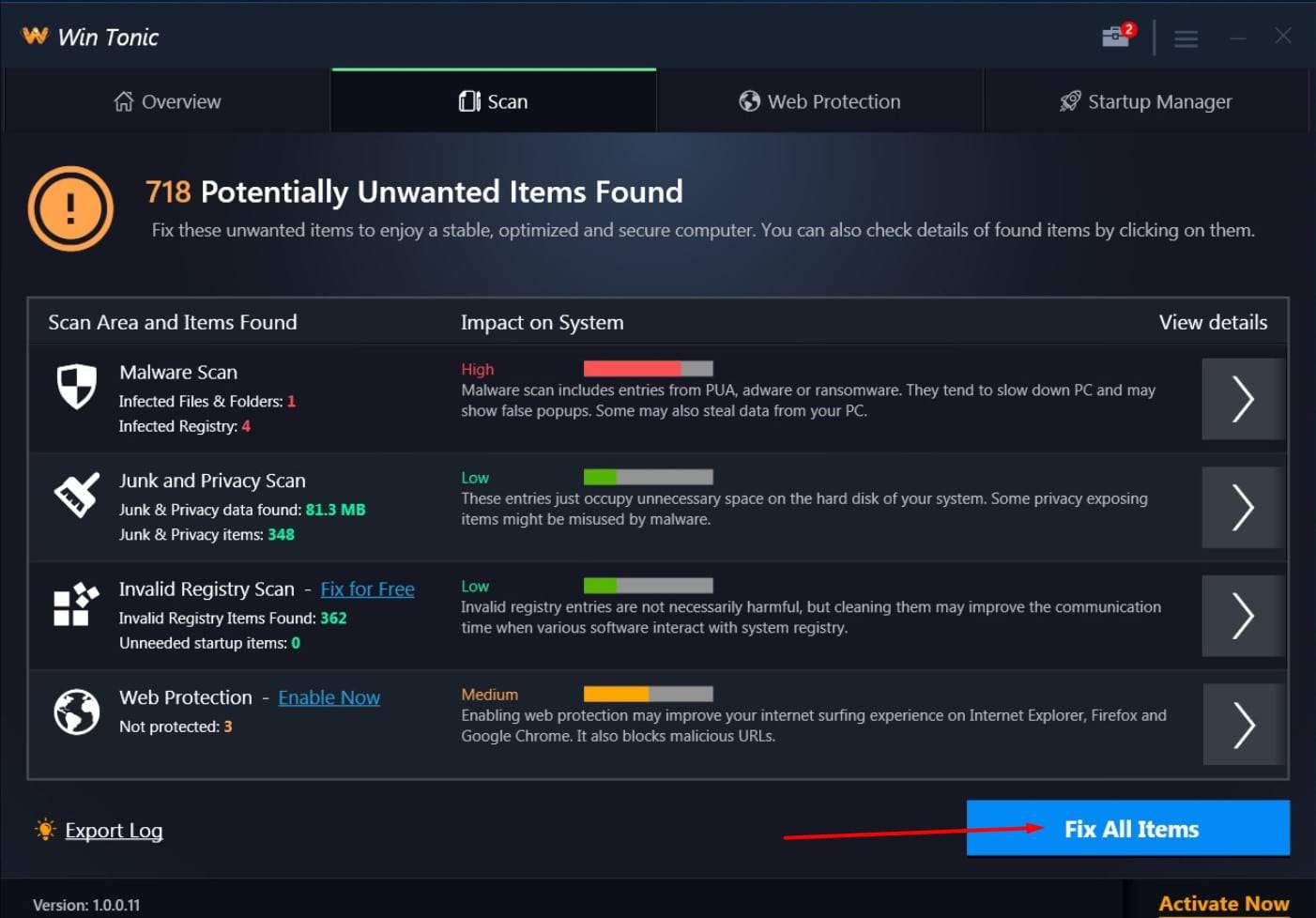The height and width of the screenshot is (918, 1316).
Task: Click the Invalid Registry Scan blocks icon
Action: pos(76,604)
